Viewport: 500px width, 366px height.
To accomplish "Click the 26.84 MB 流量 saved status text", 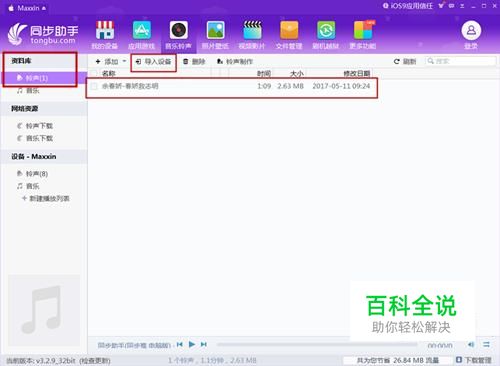I will point(398,360).
